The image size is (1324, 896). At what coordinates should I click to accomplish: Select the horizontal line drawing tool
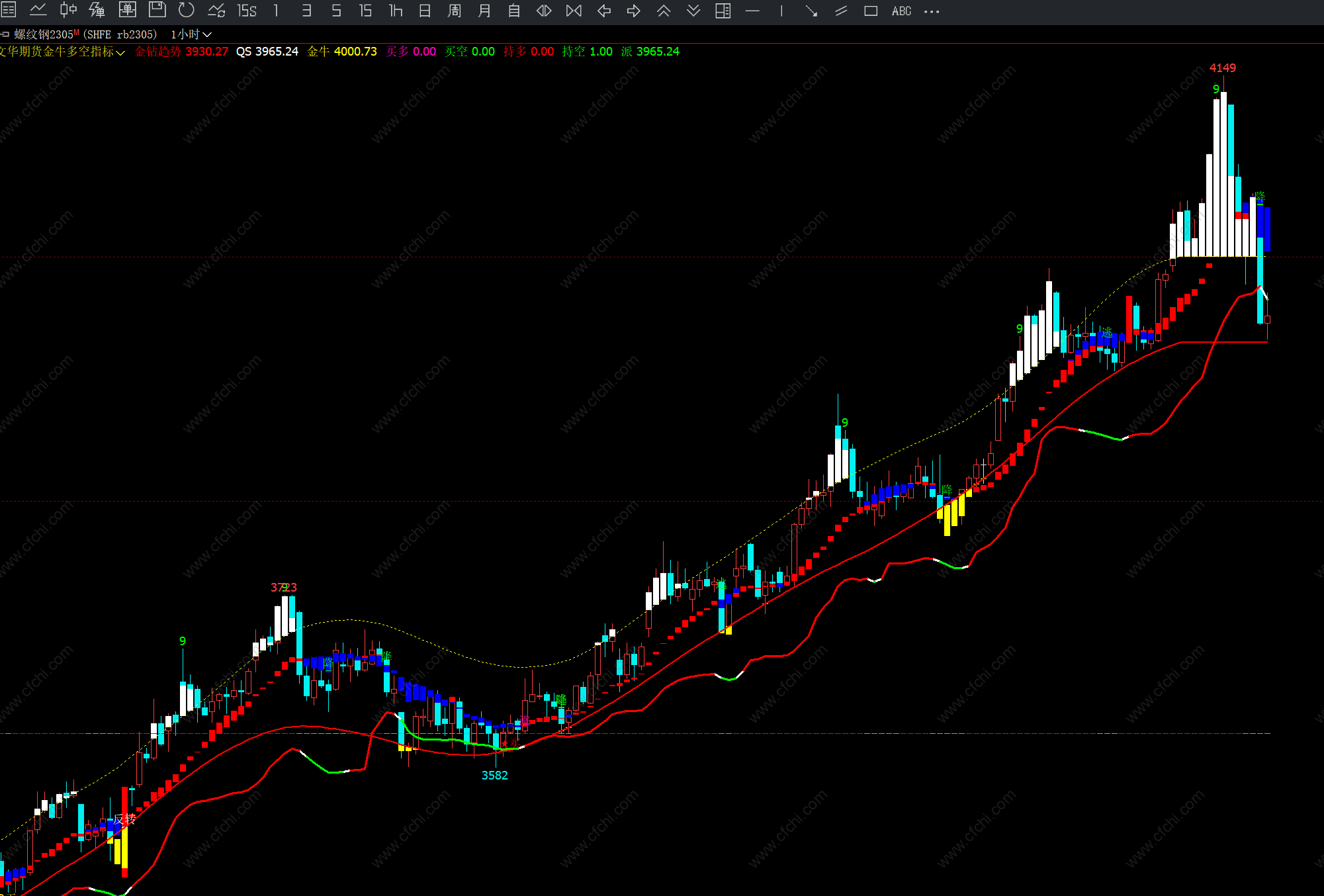pyautogui.click(x=752, y=11)
